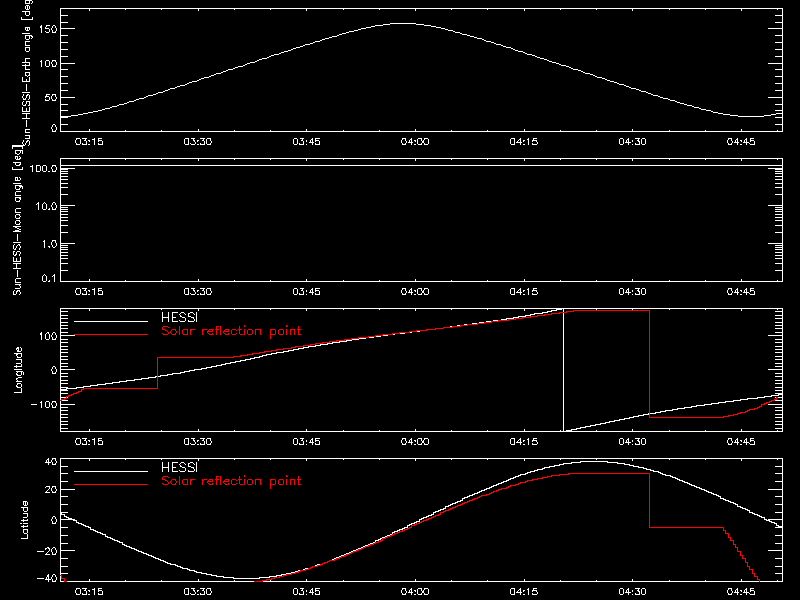Viewport: 800px width, 600px height.
Task: Click "04:00" time label under Earth angle plot
Action: tap(415, 142)
